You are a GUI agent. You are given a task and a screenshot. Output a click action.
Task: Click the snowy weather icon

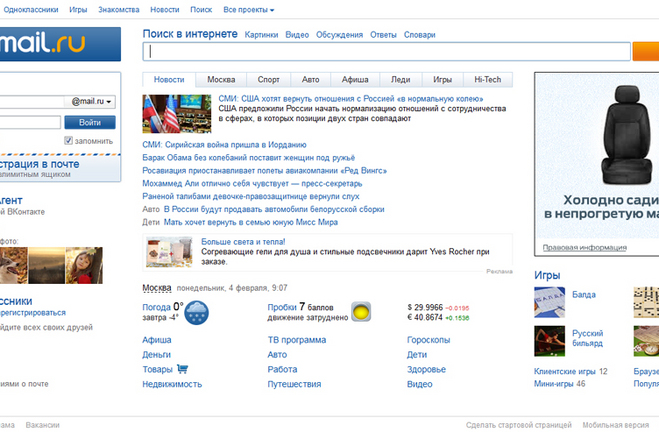pos(196,313)
